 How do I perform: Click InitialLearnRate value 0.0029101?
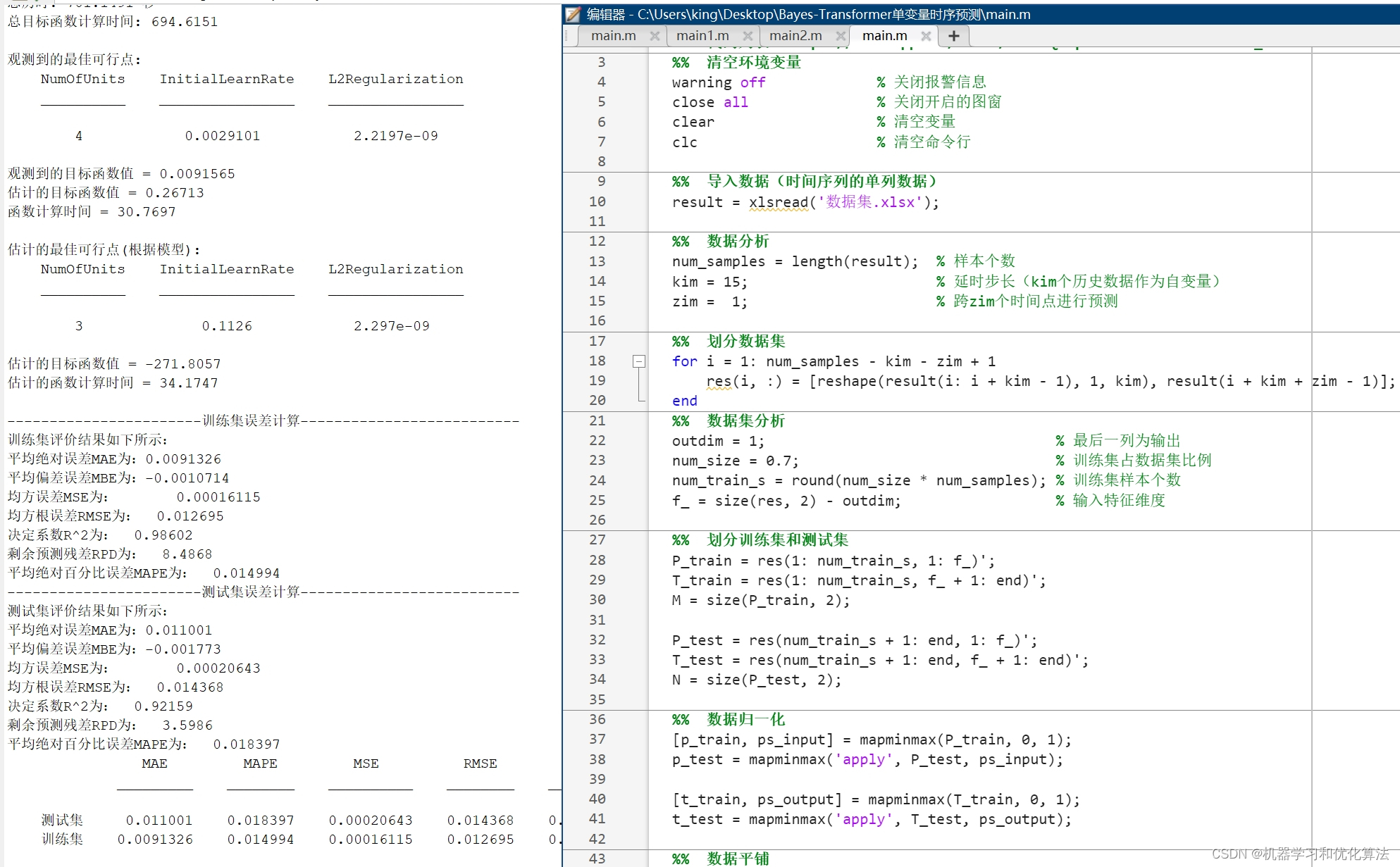click(x=223, y=136)
